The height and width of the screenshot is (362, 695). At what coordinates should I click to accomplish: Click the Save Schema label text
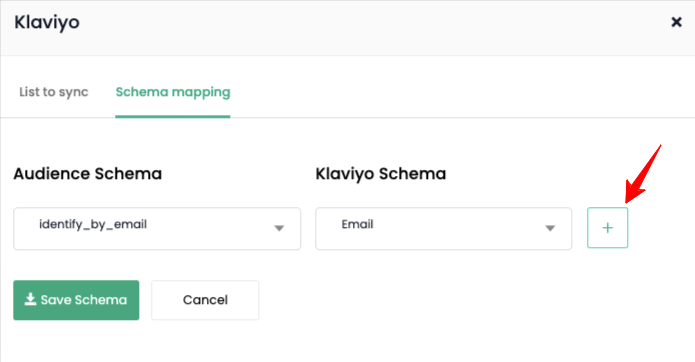pyautogui.click(x=84, y=300)
